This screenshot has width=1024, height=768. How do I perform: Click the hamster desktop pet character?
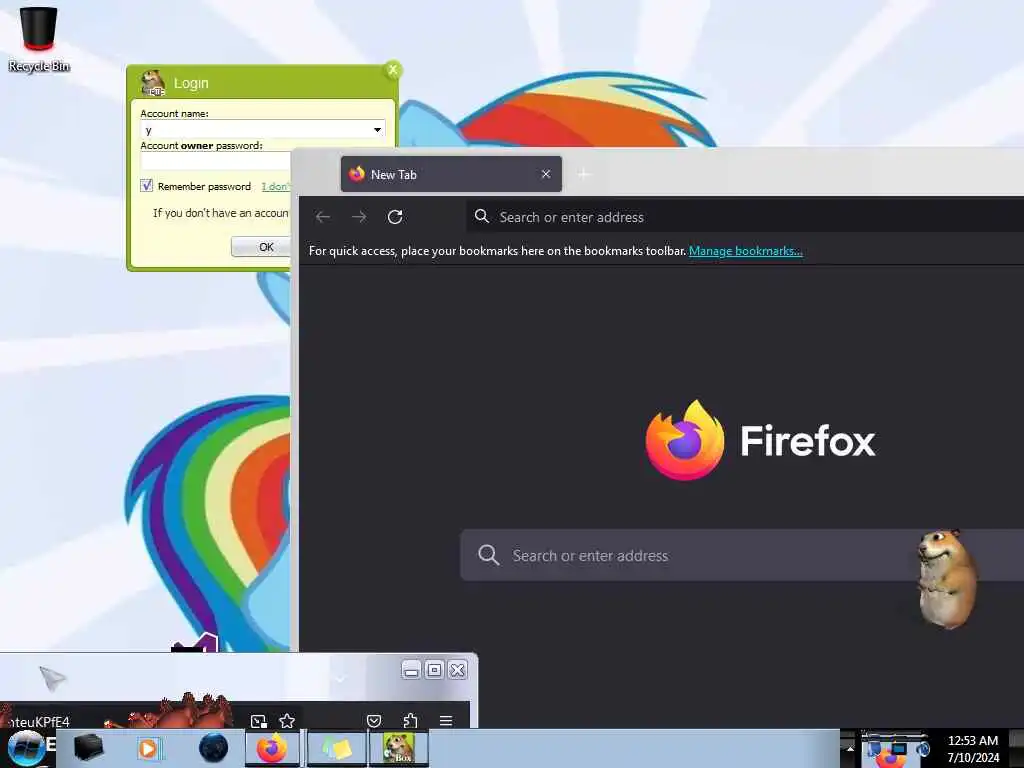[x=947, y=579]
